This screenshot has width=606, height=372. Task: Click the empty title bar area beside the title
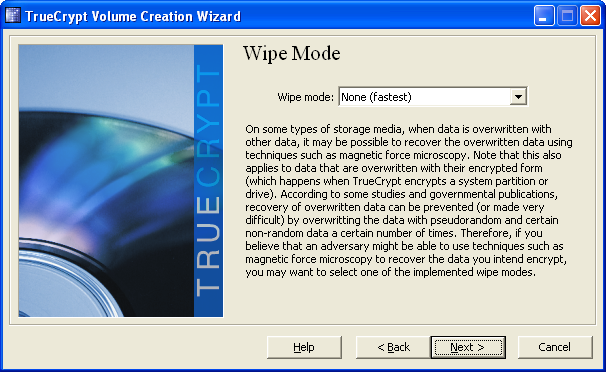[x=386, y=16]
